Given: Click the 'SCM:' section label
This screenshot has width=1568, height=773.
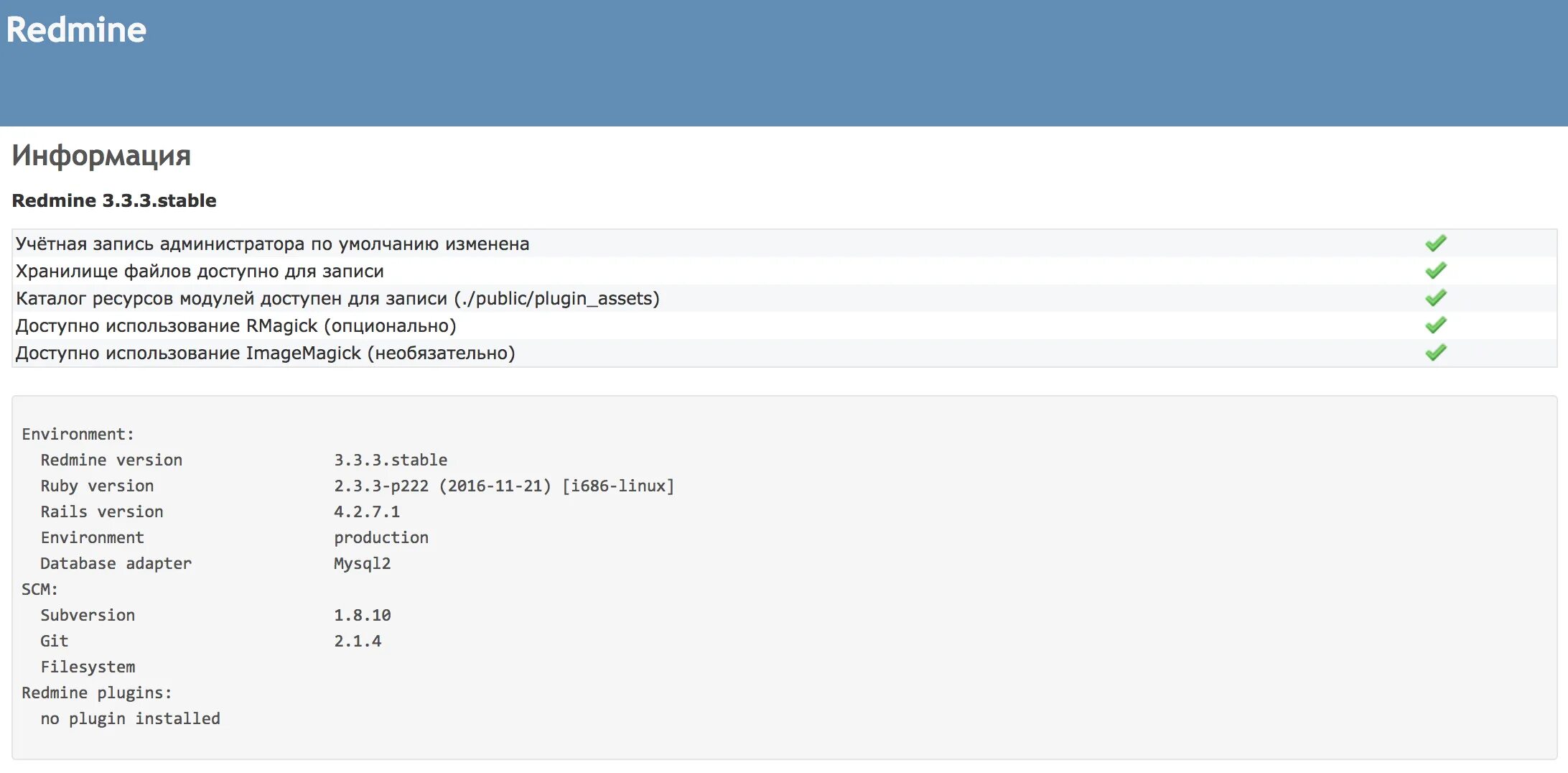Looking at the screenshot, I should 39,589.
